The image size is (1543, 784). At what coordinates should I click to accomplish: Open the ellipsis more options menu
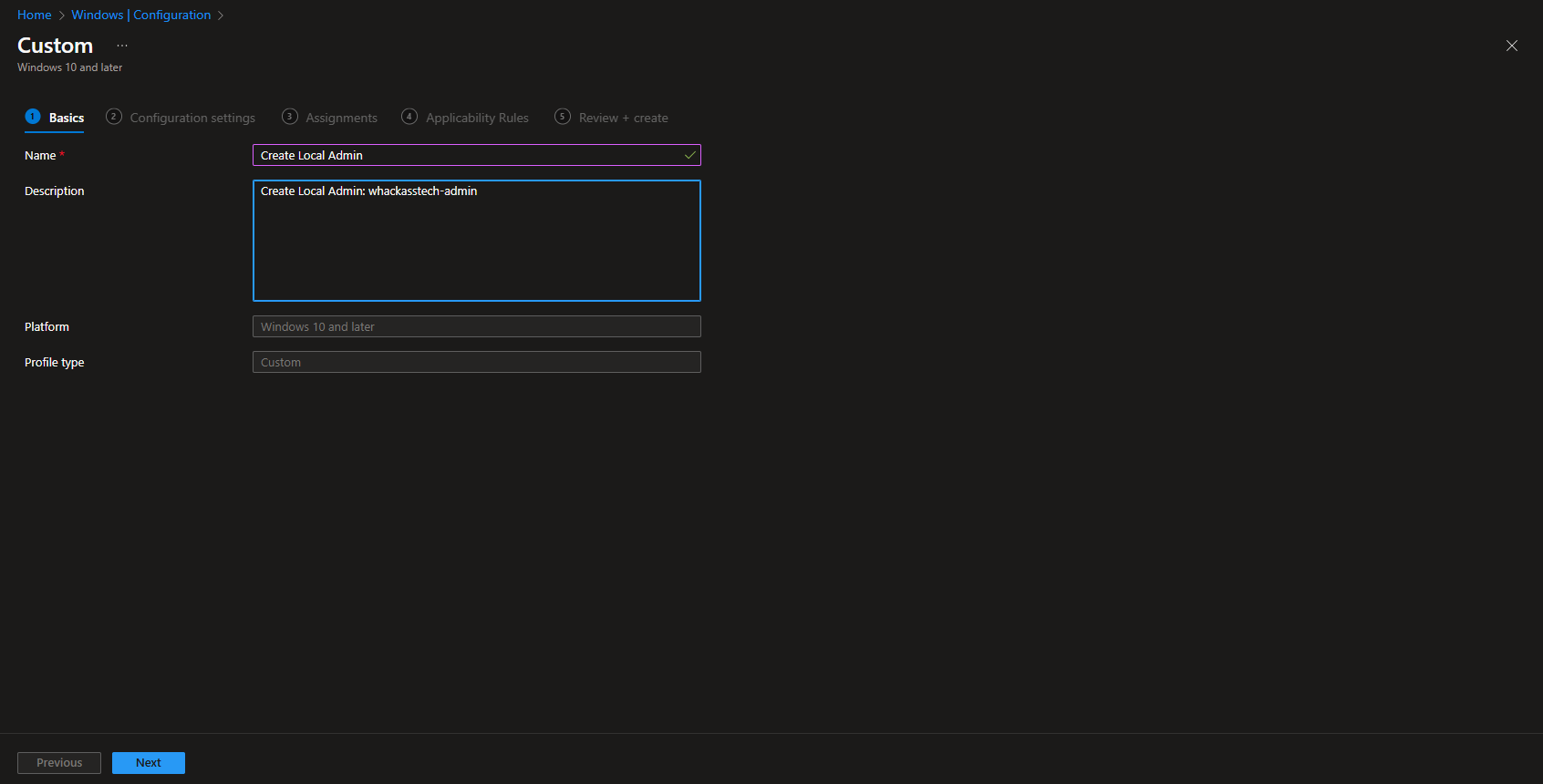point(122,46)
